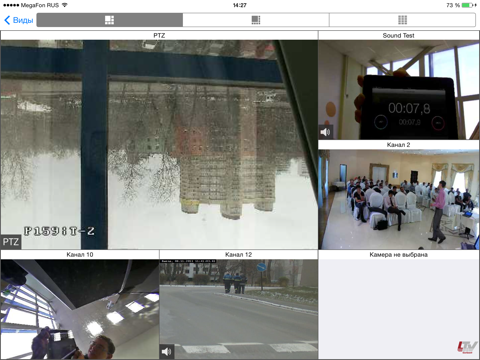Screen dimensions: 480x360
Task: Open PTZ controls on the PTZ camera
Action: (11, 242)
